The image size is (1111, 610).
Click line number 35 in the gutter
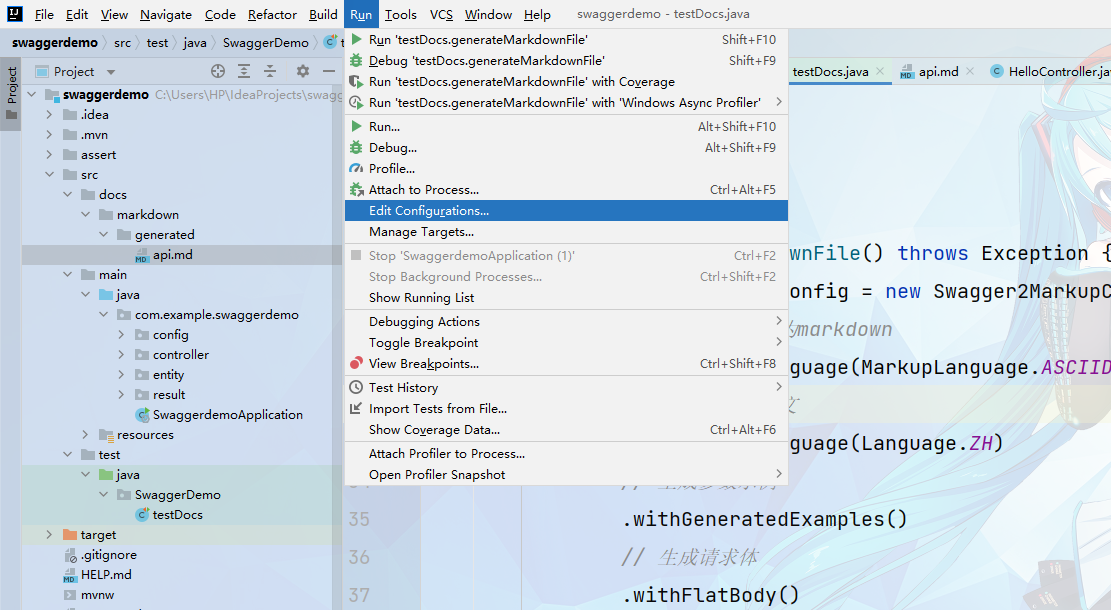[x=359, y=519]
